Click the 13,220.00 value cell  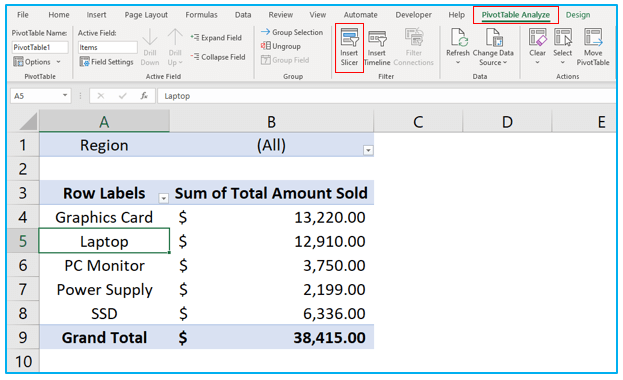click(272, 217)
